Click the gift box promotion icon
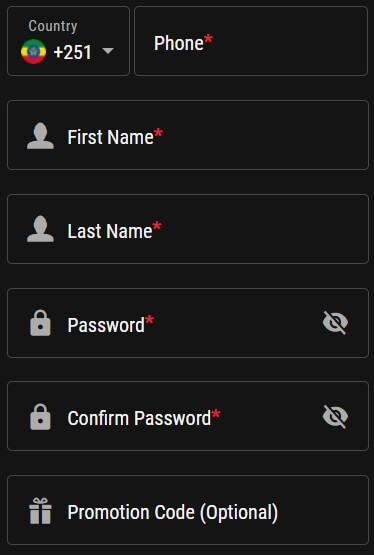Screen dimensions: 374x555 [40, 510]
